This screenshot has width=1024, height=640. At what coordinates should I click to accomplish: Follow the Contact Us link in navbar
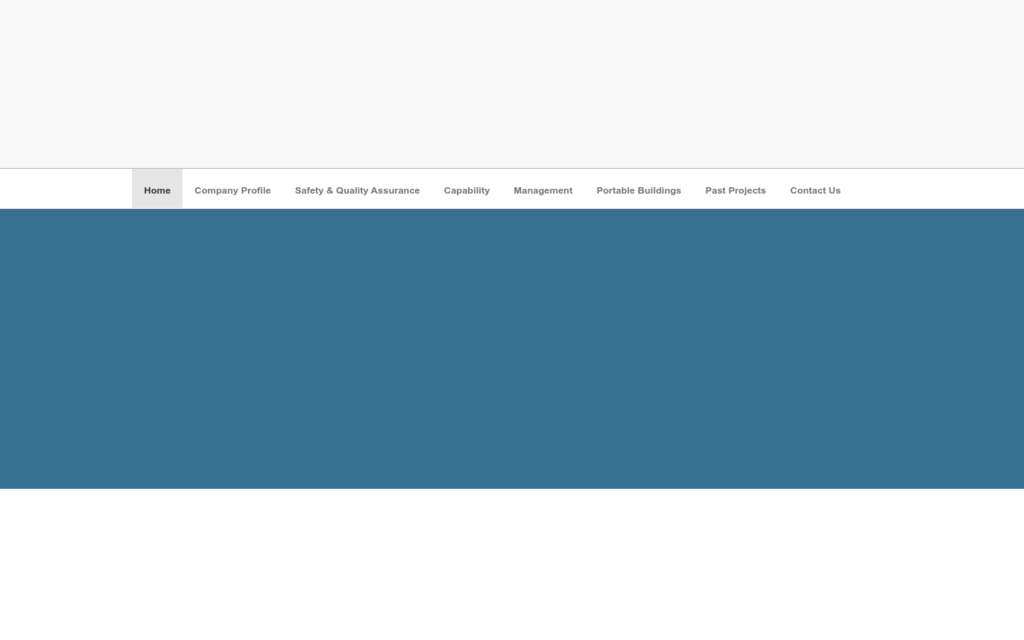click(x=815, y=190)
